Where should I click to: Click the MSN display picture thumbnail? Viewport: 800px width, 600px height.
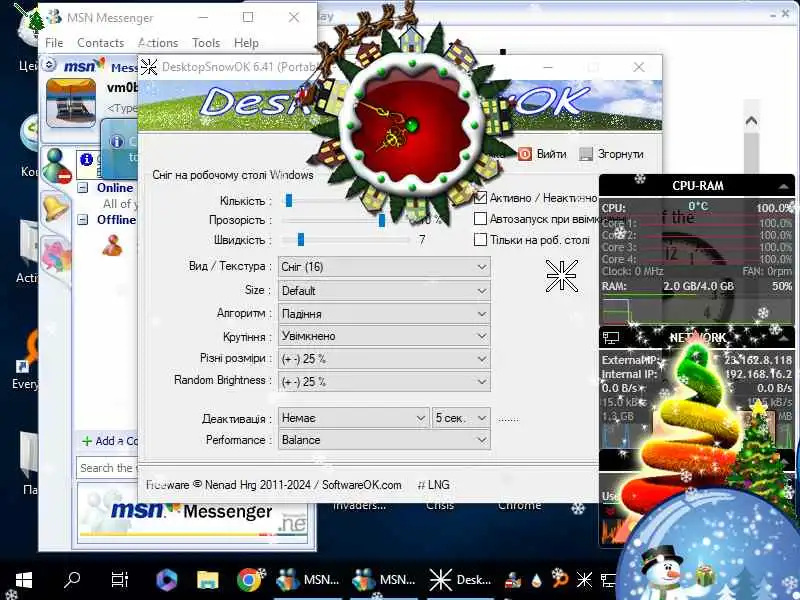(x=71, y=103)
